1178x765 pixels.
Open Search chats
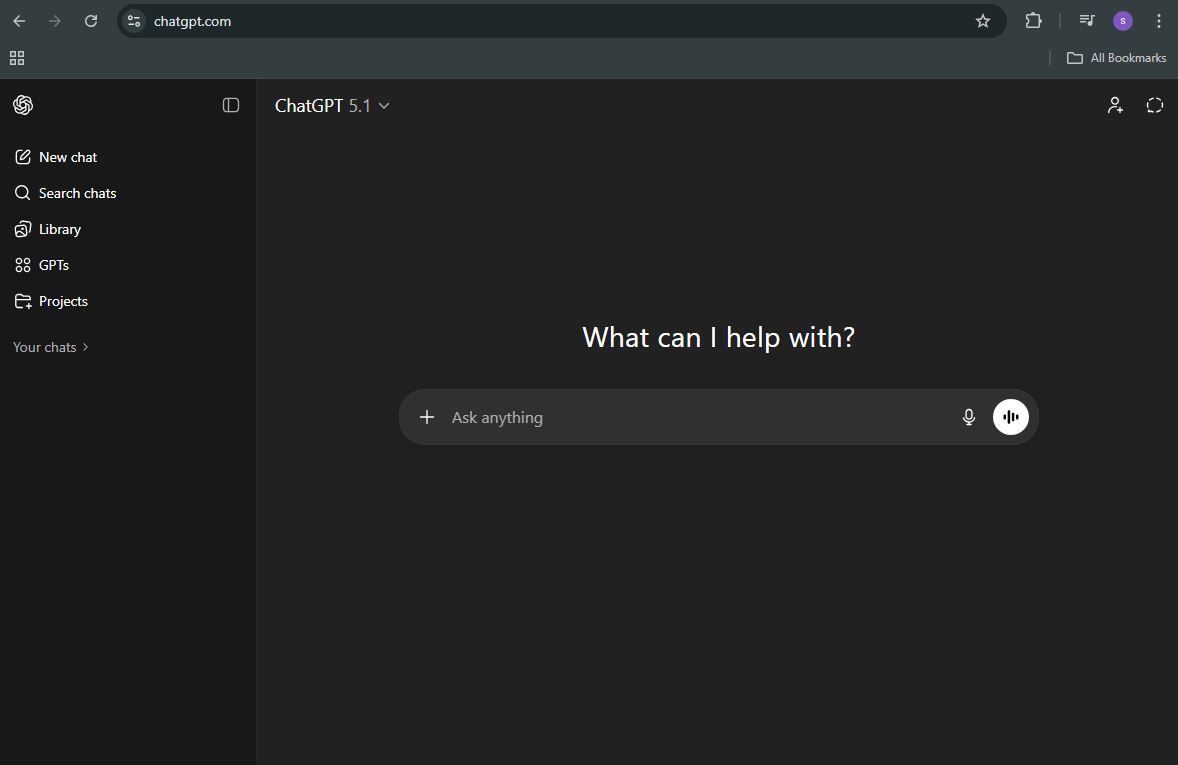click(x=66, y=193)
